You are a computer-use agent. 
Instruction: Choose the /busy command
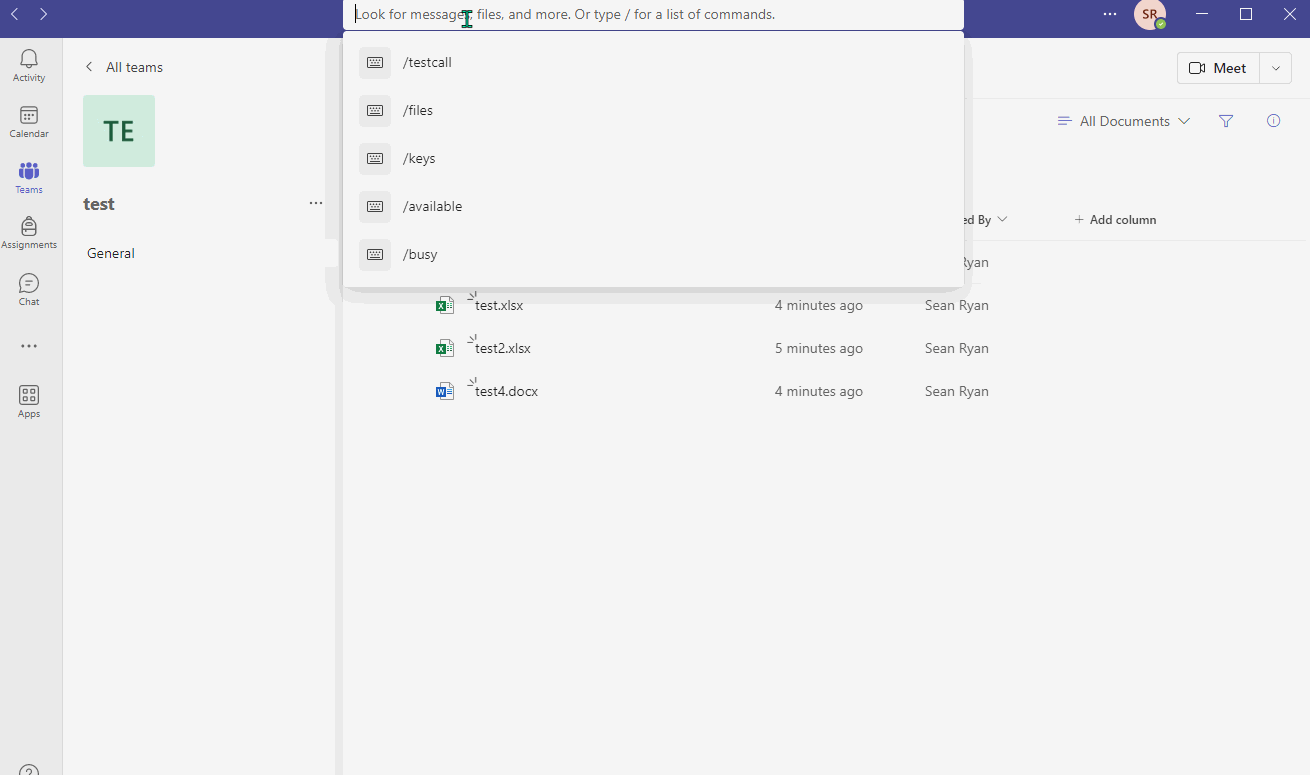[653, 254]
